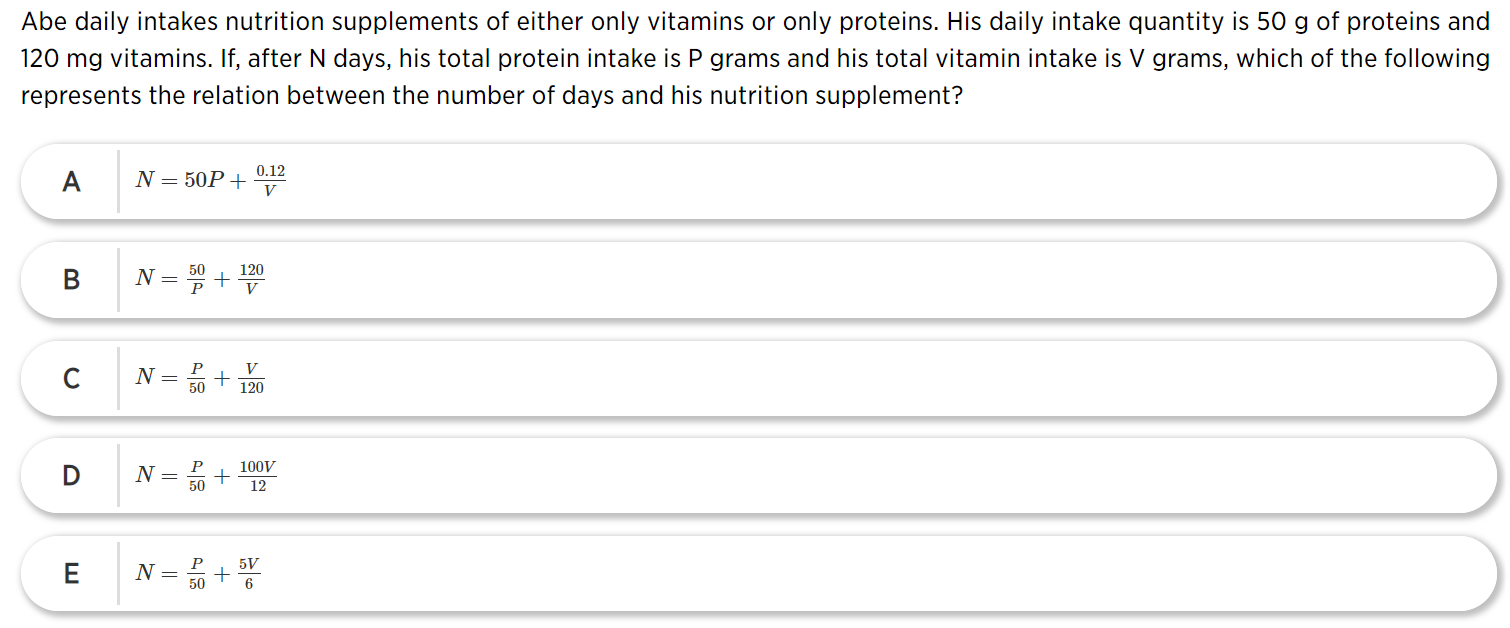Click formula N = 50P + 0.12/V

point(211,180)
